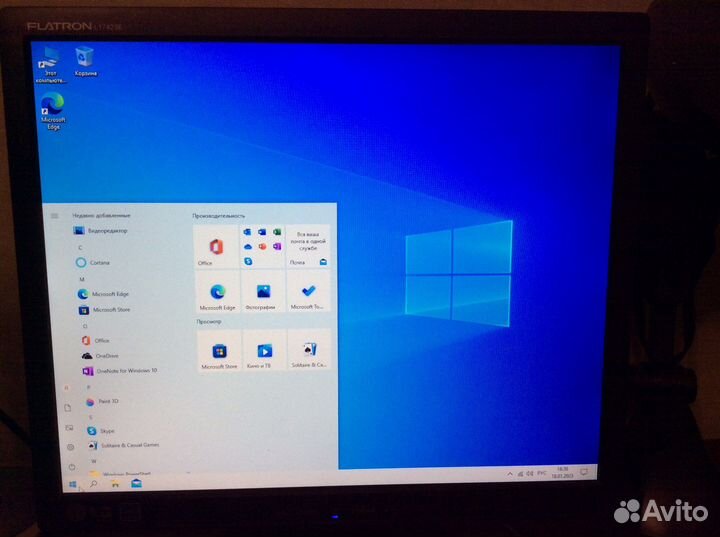Launch Paint 3D from the app list
Viewport: 720px width, 537px height.
click(103, 401)
